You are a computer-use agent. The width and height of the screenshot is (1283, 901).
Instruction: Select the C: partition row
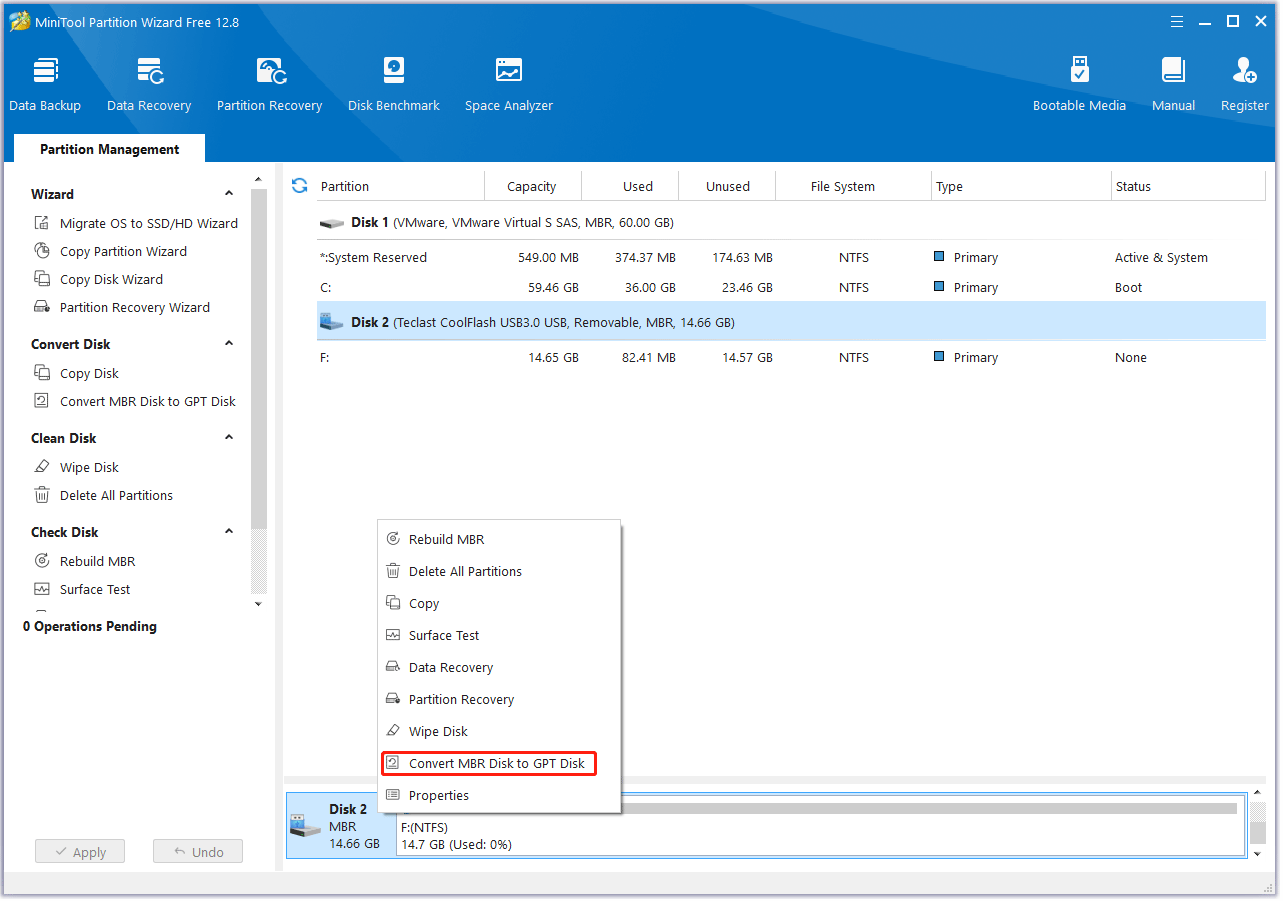point(791,287)
